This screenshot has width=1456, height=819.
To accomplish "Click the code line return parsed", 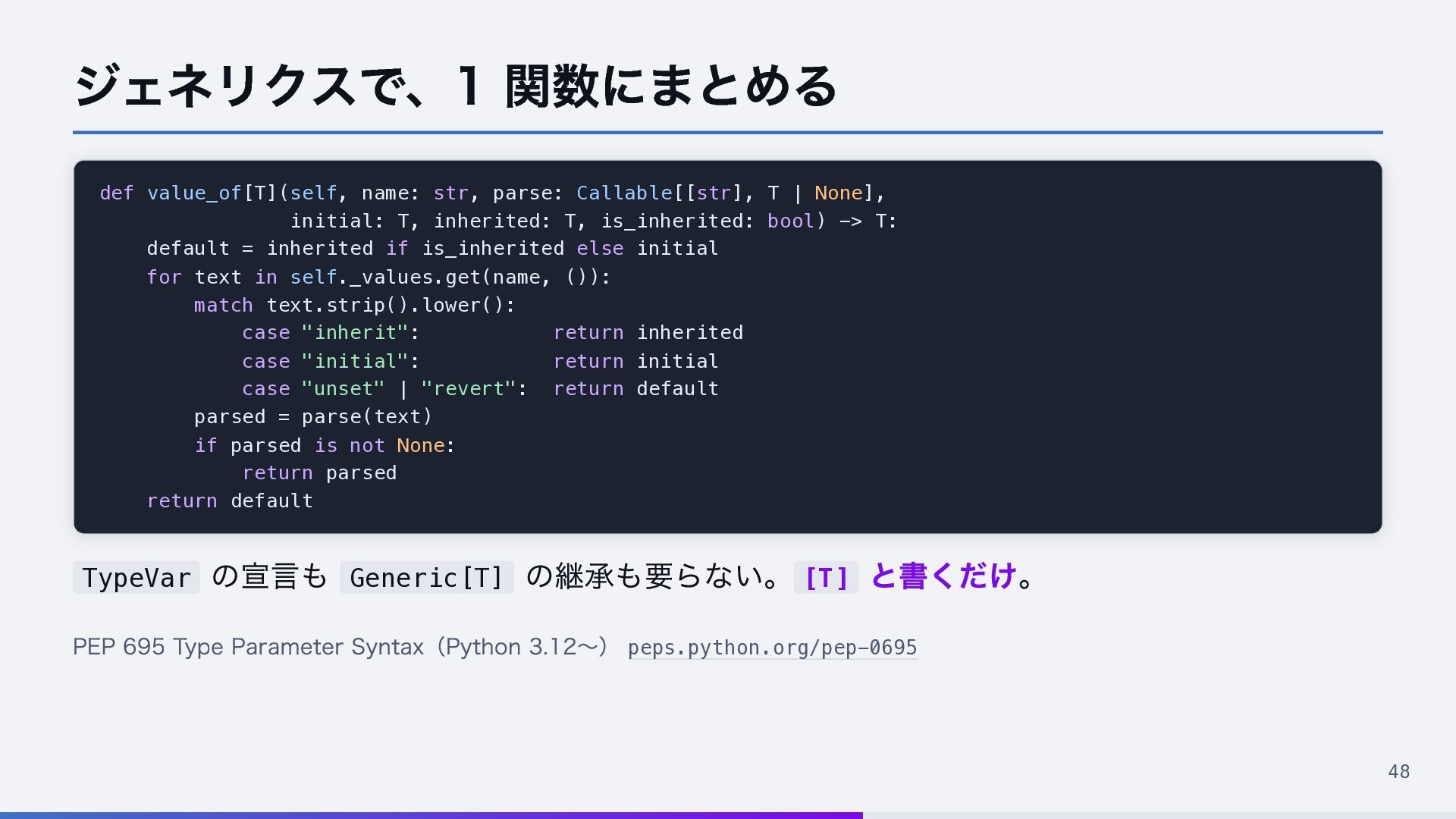I will pyautogui.click(x=319, y=473).
